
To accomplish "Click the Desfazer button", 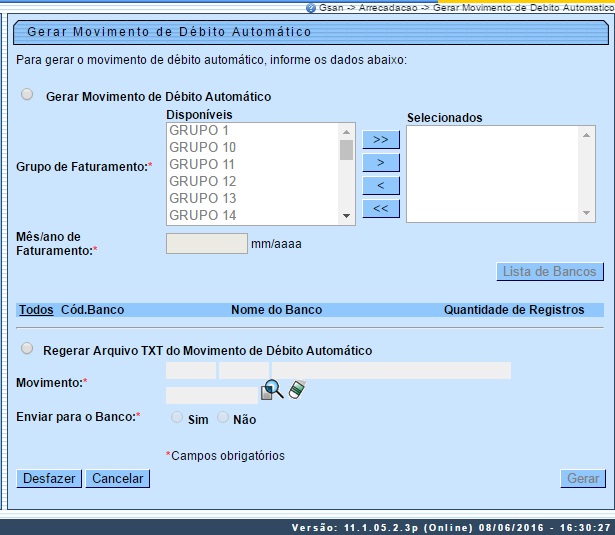I will click(49, 479).
